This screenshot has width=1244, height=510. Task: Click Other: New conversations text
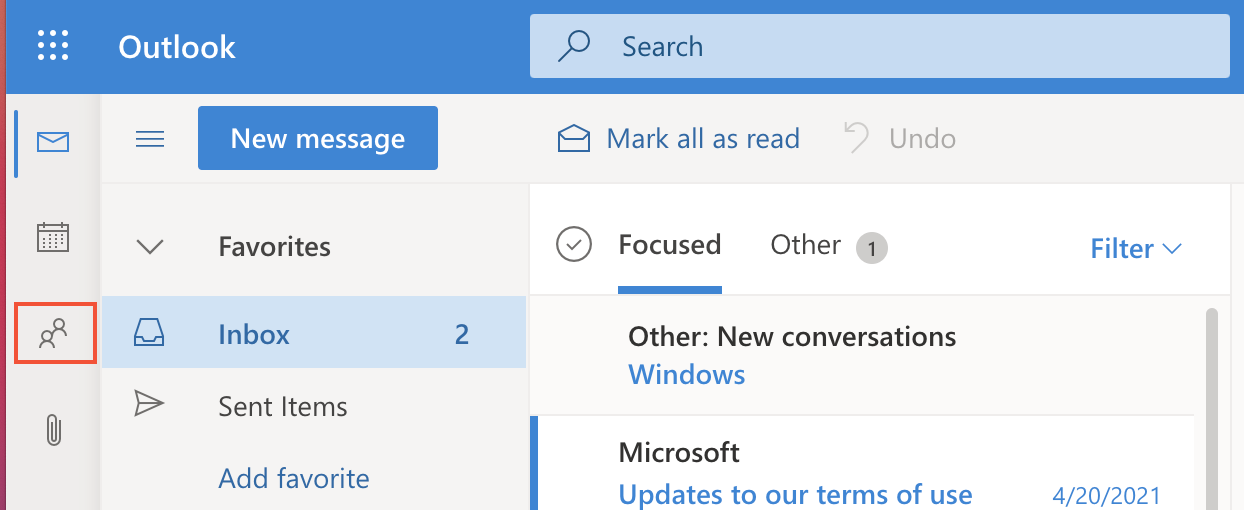[792, 337]
